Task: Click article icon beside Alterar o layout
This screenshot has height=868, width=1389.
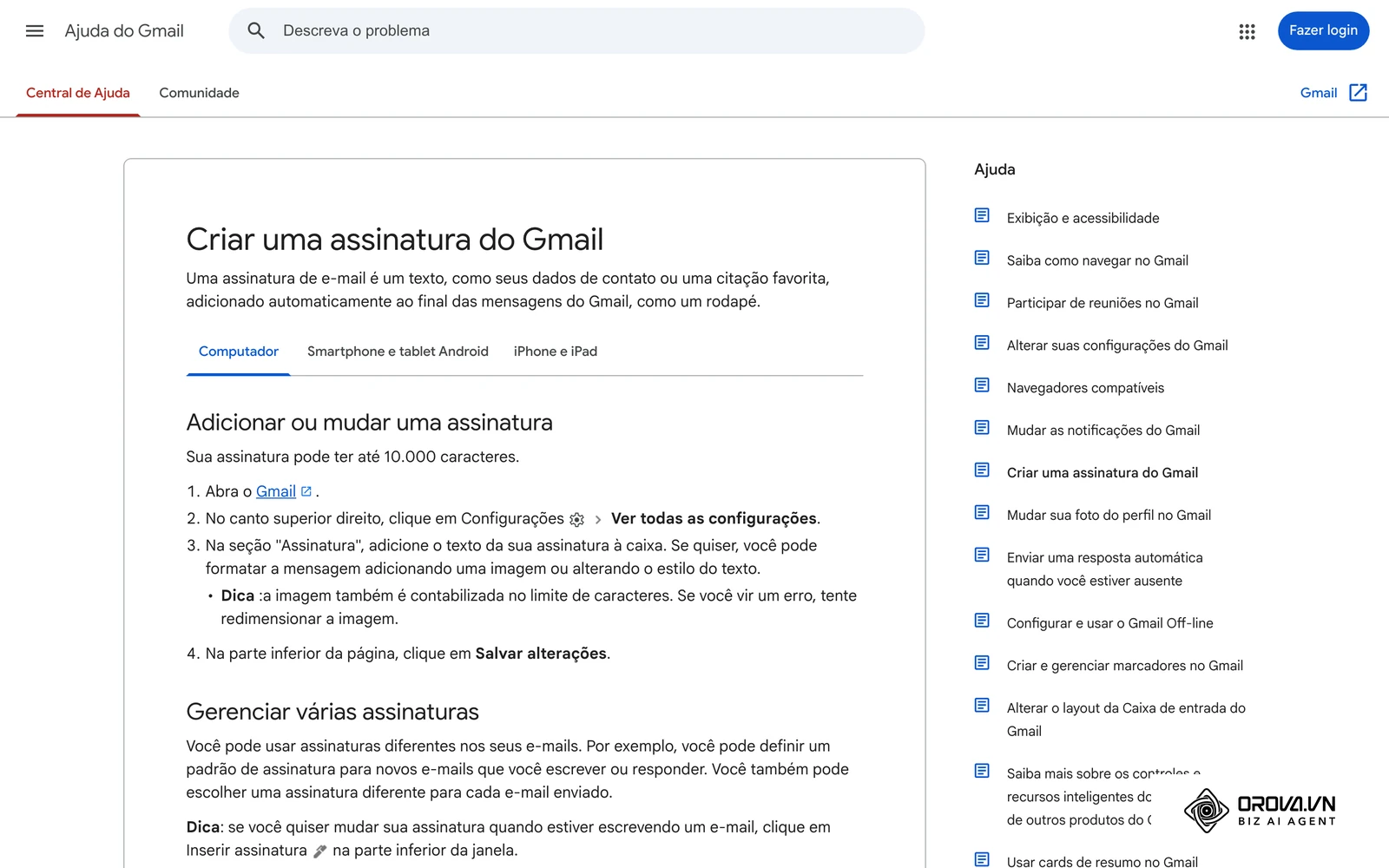Action: pyautogui.click(x=982, y=706)
